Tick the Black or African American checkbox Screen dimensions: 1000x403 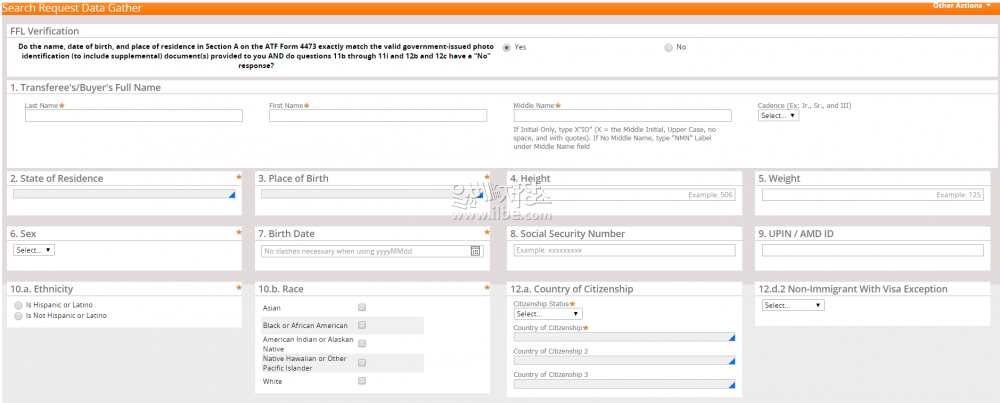tap(362, 325)
